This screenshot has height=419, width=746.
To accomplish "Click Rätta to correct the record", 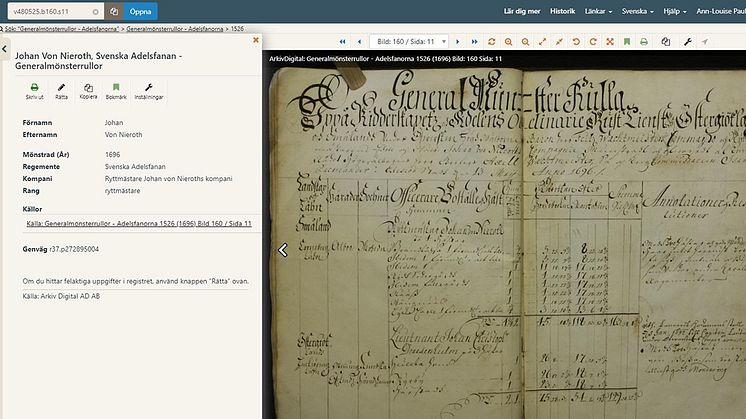I will tap(61, 91).
